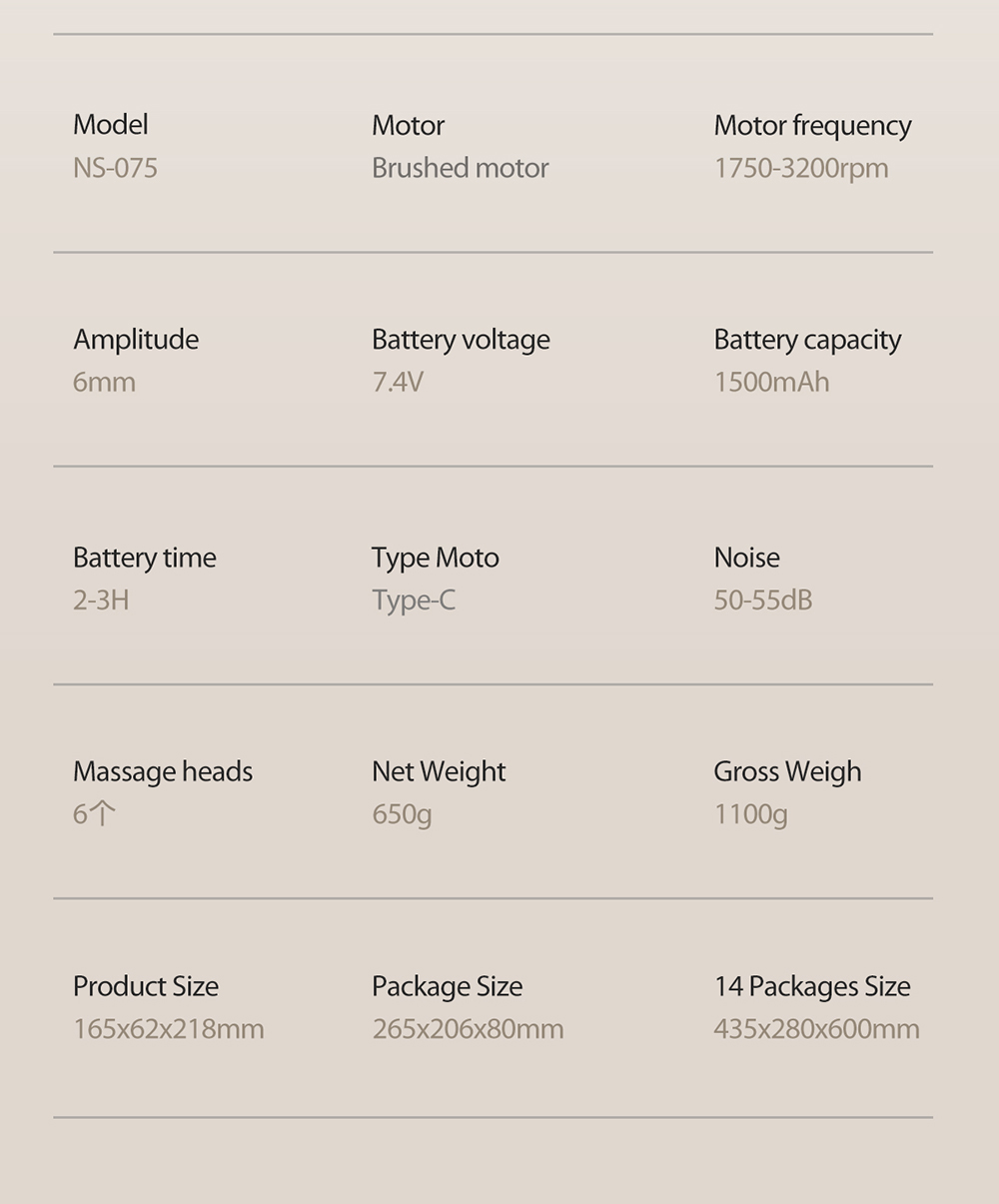
Task: Select the Massage heads heading
Action: pyautogui.click(x=163, y=772)
